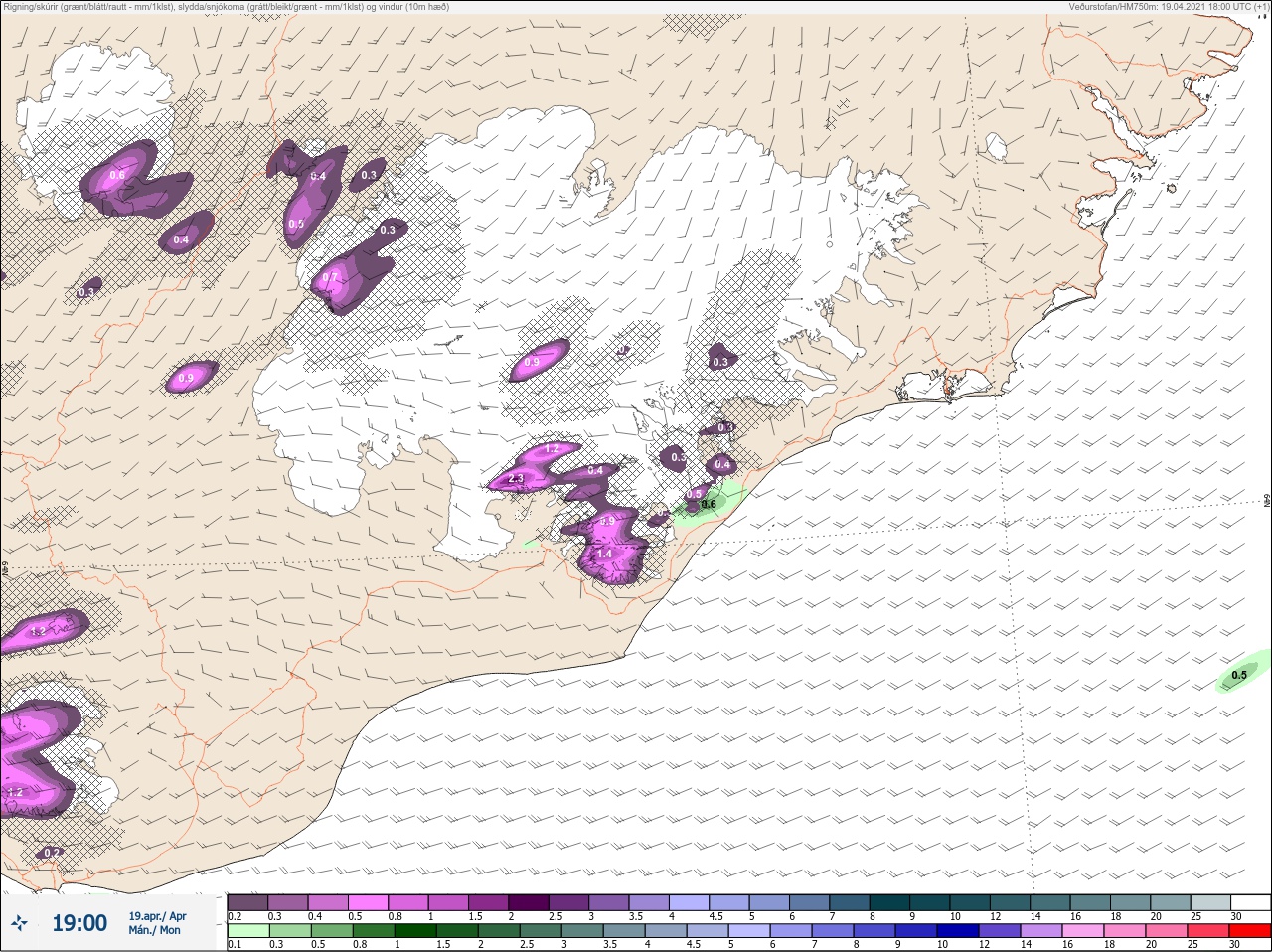Screen dimensions: 1272x952
Task: Click the black 0.6 label on green rain patch
Action: (x=709, y=505)
